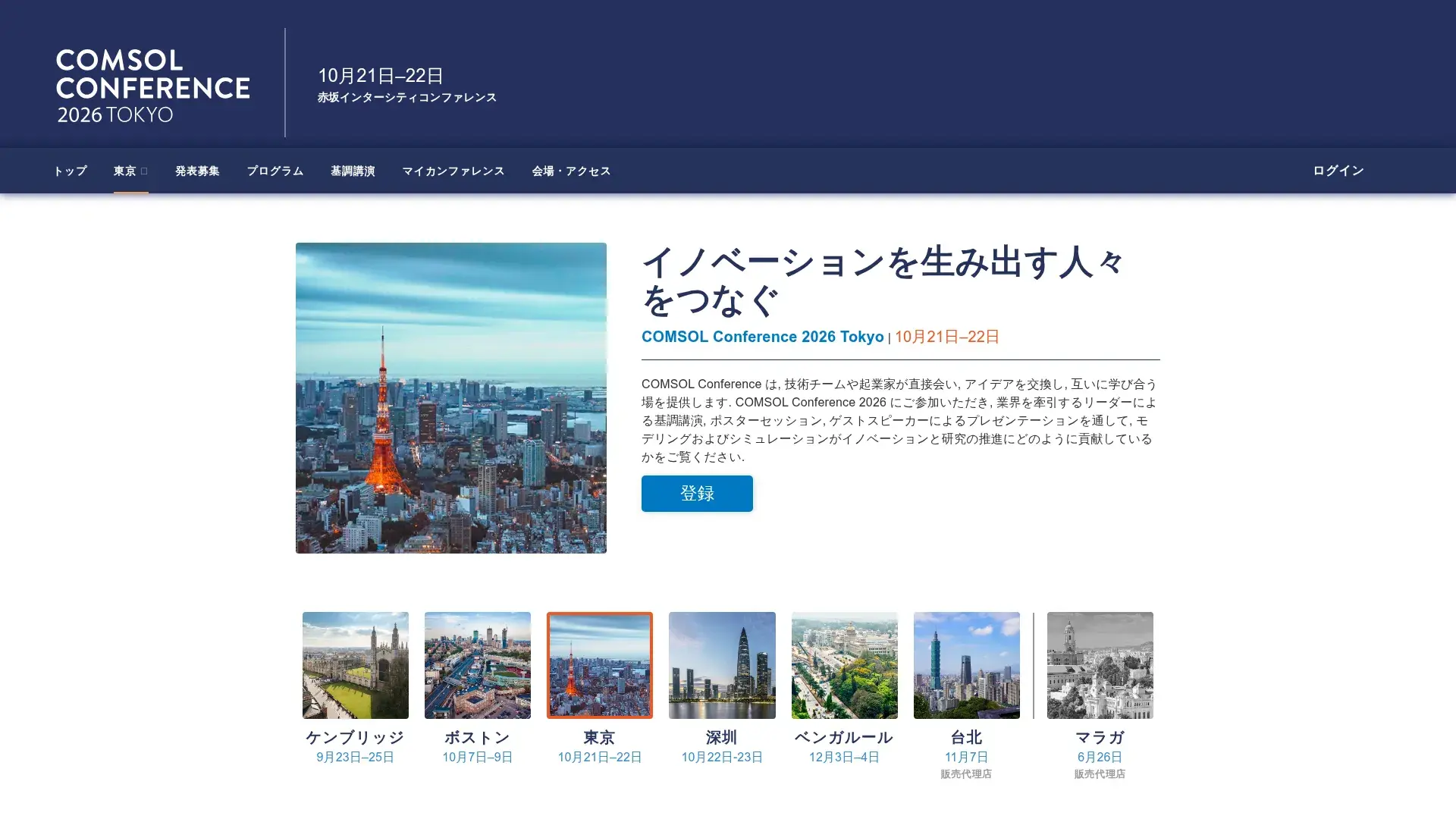Image resolution: width=1456 pixels, height=819 pixels.
Task: Click 販売代理店 label under マラガ
Action: (1100, 774)
